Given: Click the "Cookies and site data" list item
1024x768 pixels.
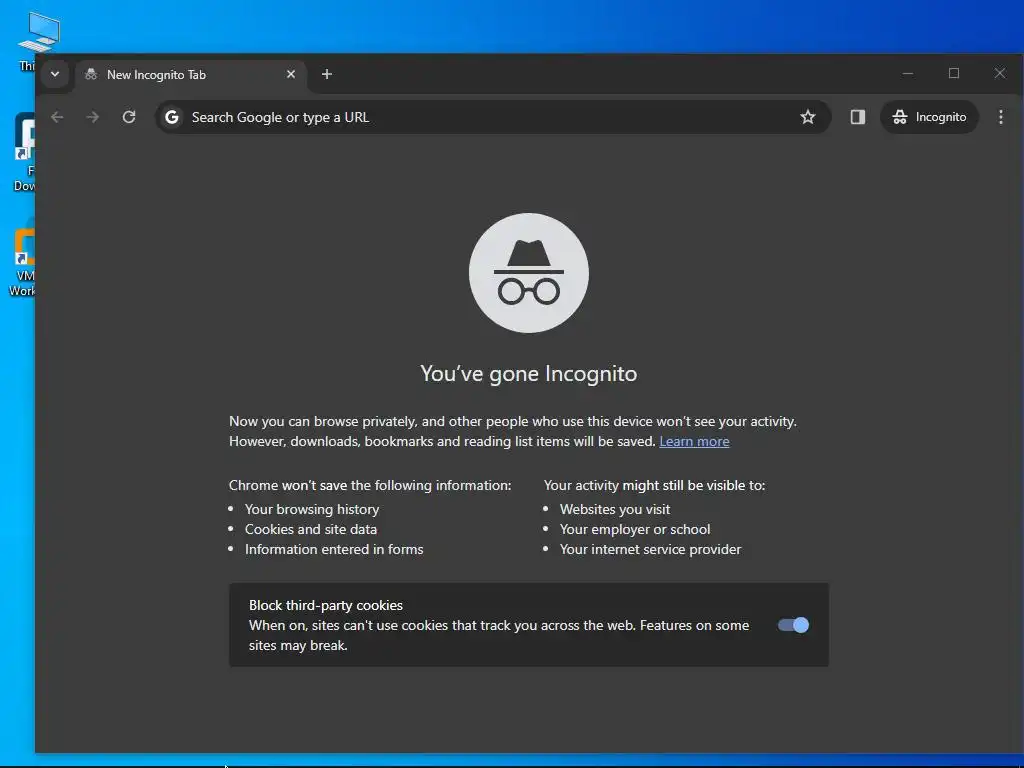Looking at the screenshot, I should (x=311, y=530).
